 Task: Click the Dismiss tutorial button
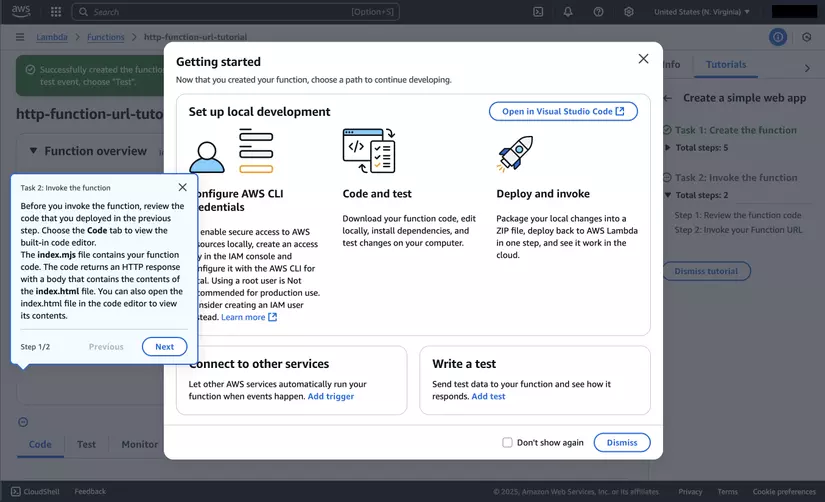click(706, 271)
